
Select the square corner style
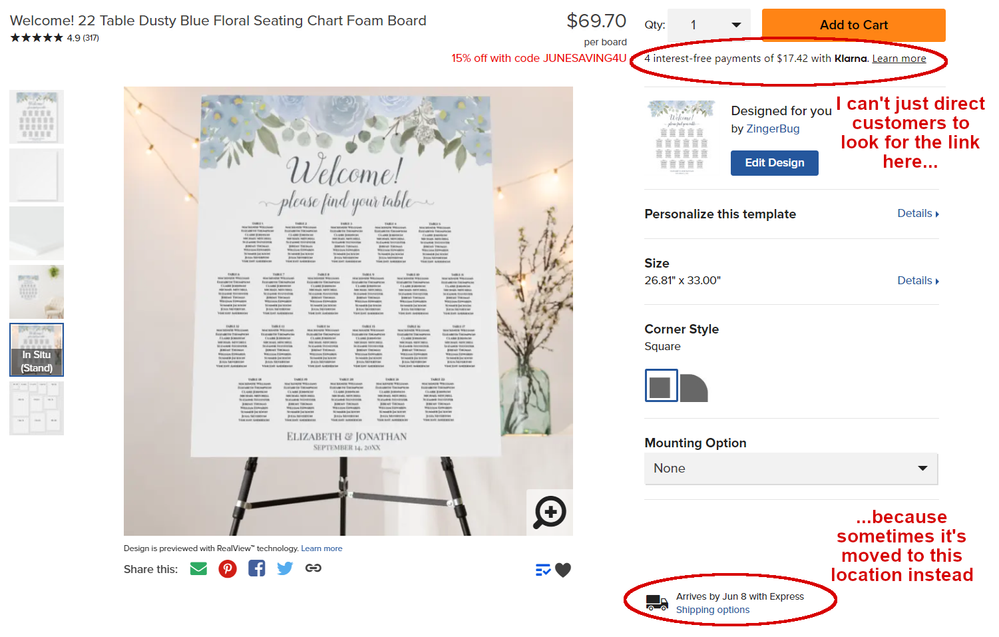(x=661, y=386)
